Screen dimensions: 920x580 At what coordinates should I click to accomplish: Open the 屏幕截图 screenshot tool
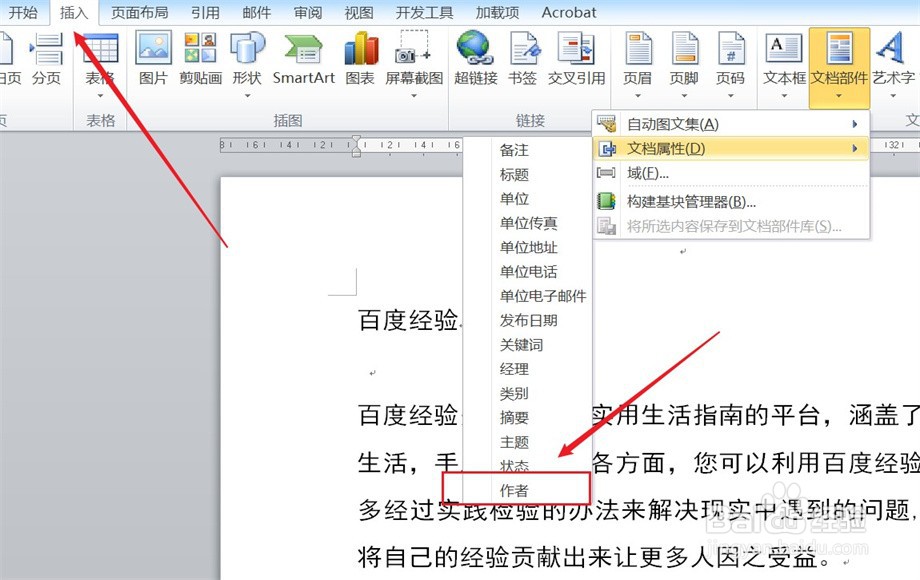[414, 63]
